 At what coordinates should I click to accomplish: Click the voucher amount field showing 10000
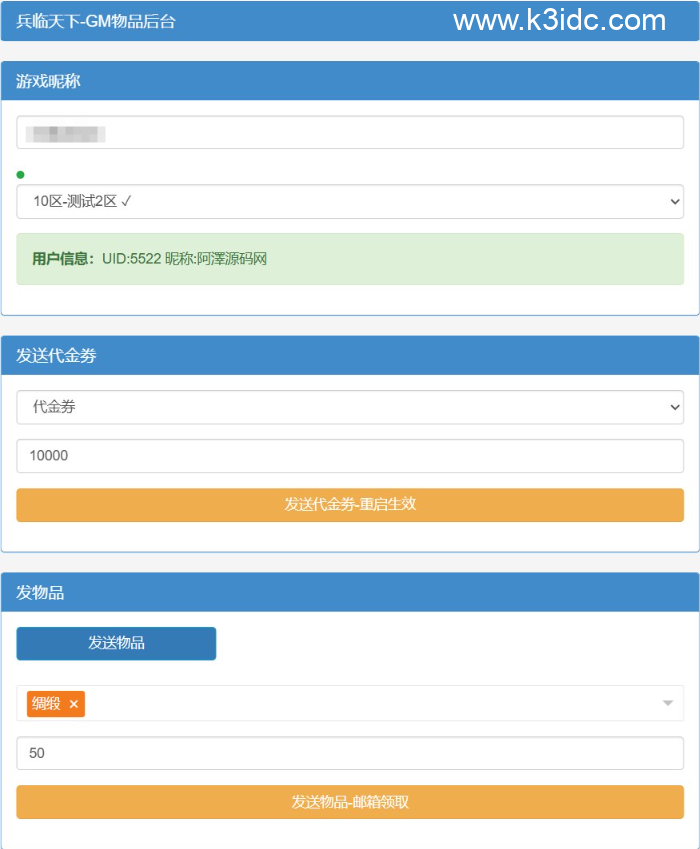[x=350, y=456]
